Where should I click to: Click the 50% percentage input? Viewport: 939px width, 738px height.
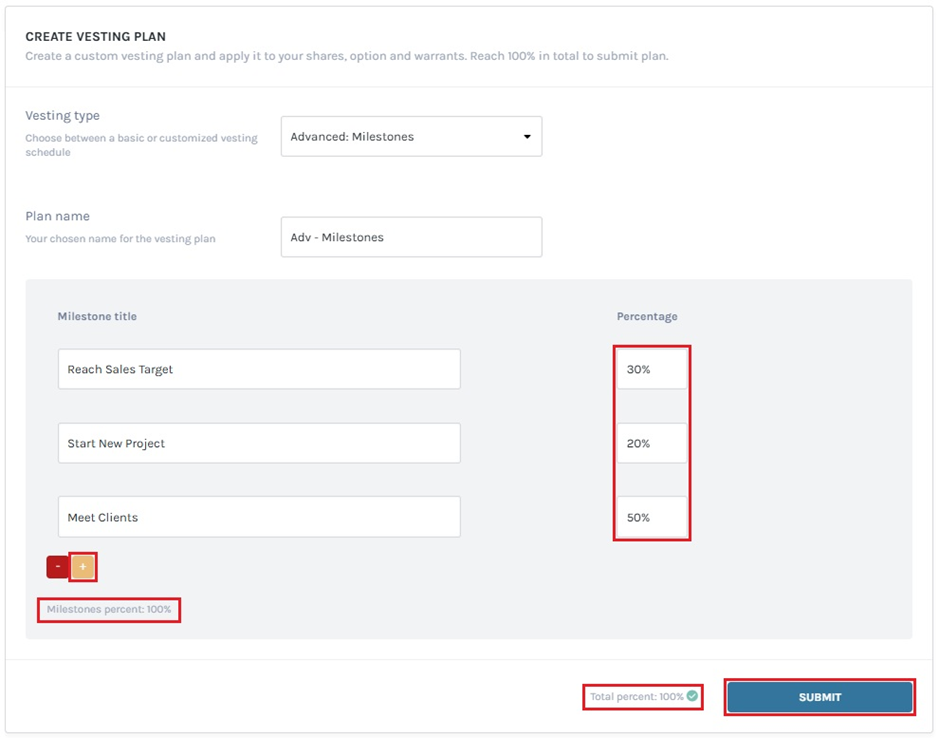click(651, 517)
